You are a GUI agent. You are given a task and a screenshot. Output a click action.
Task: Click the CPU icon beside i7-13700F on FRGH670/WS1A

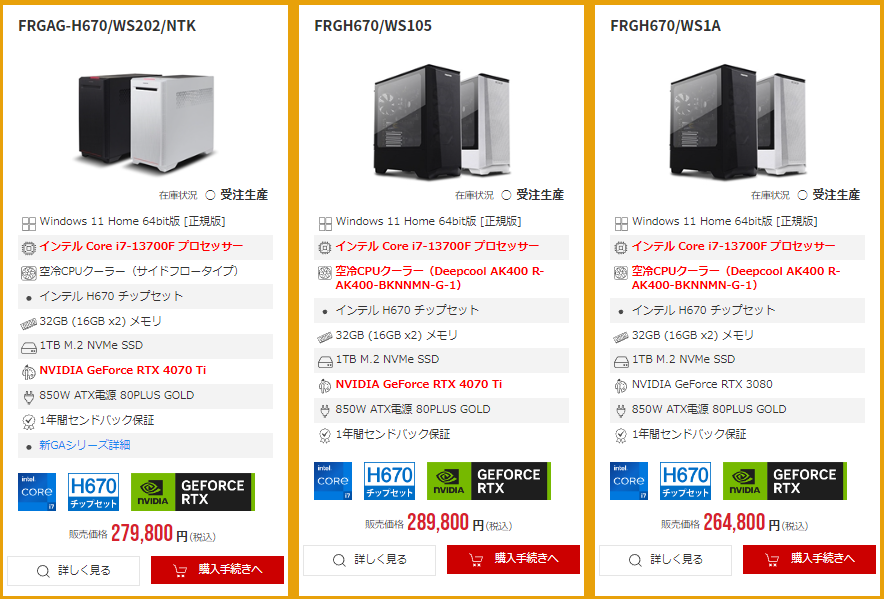[x=621, y=248]
